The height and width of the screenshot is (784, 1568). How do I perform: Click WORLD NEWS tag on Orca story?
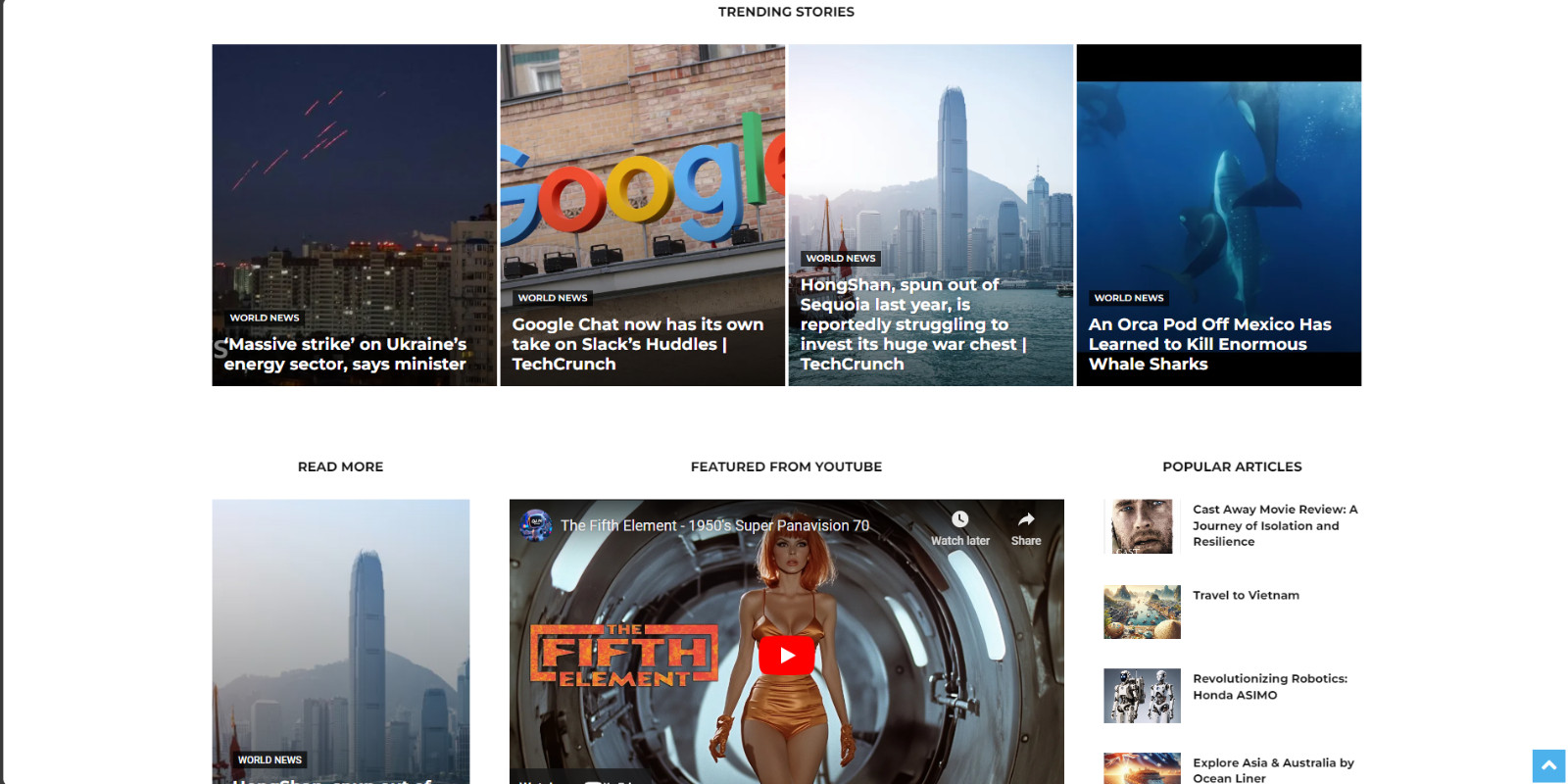(x=1129, y=298)
